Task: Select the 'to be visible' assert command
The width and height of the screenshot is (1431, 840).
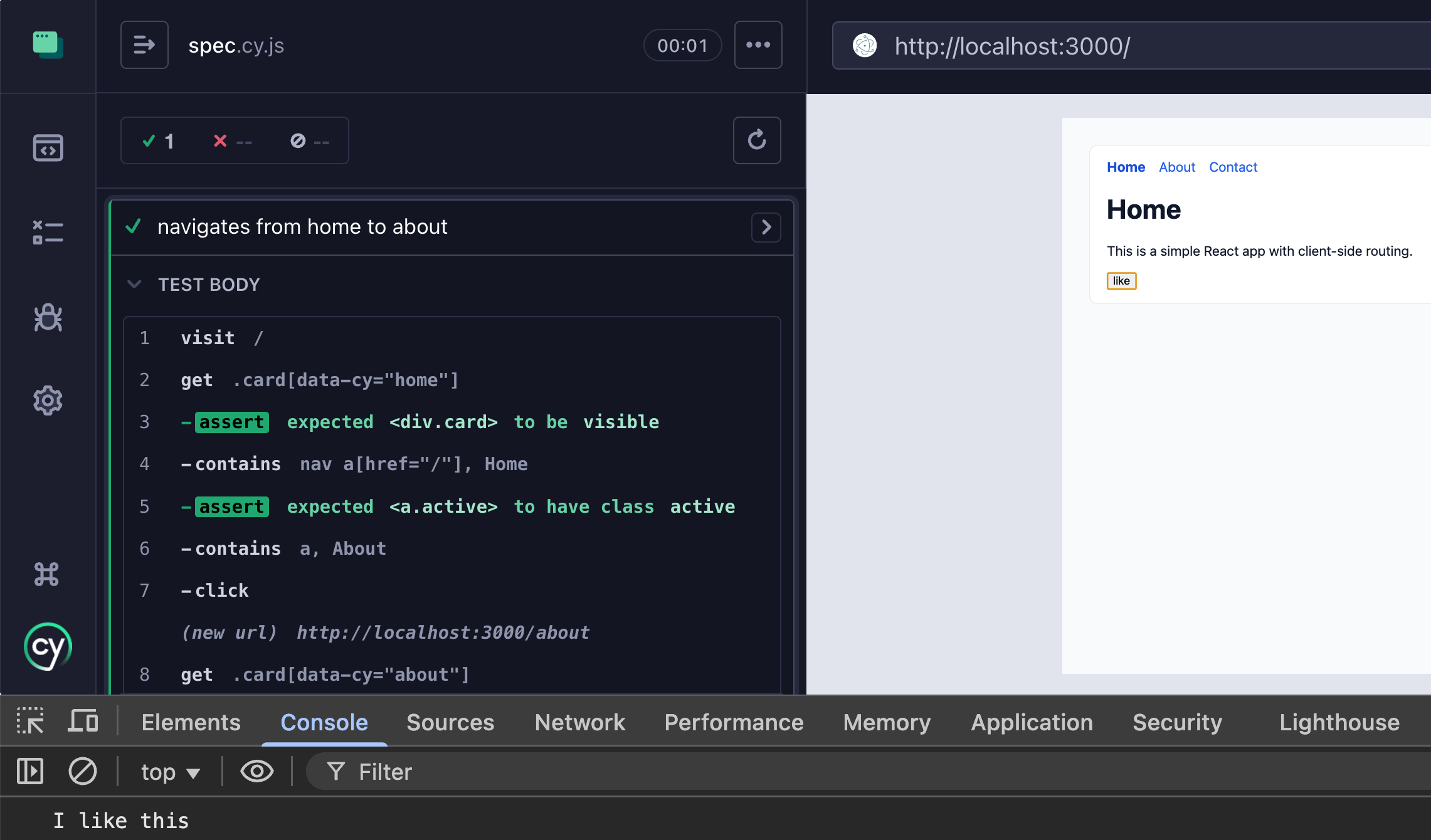Action: (452, 422)
